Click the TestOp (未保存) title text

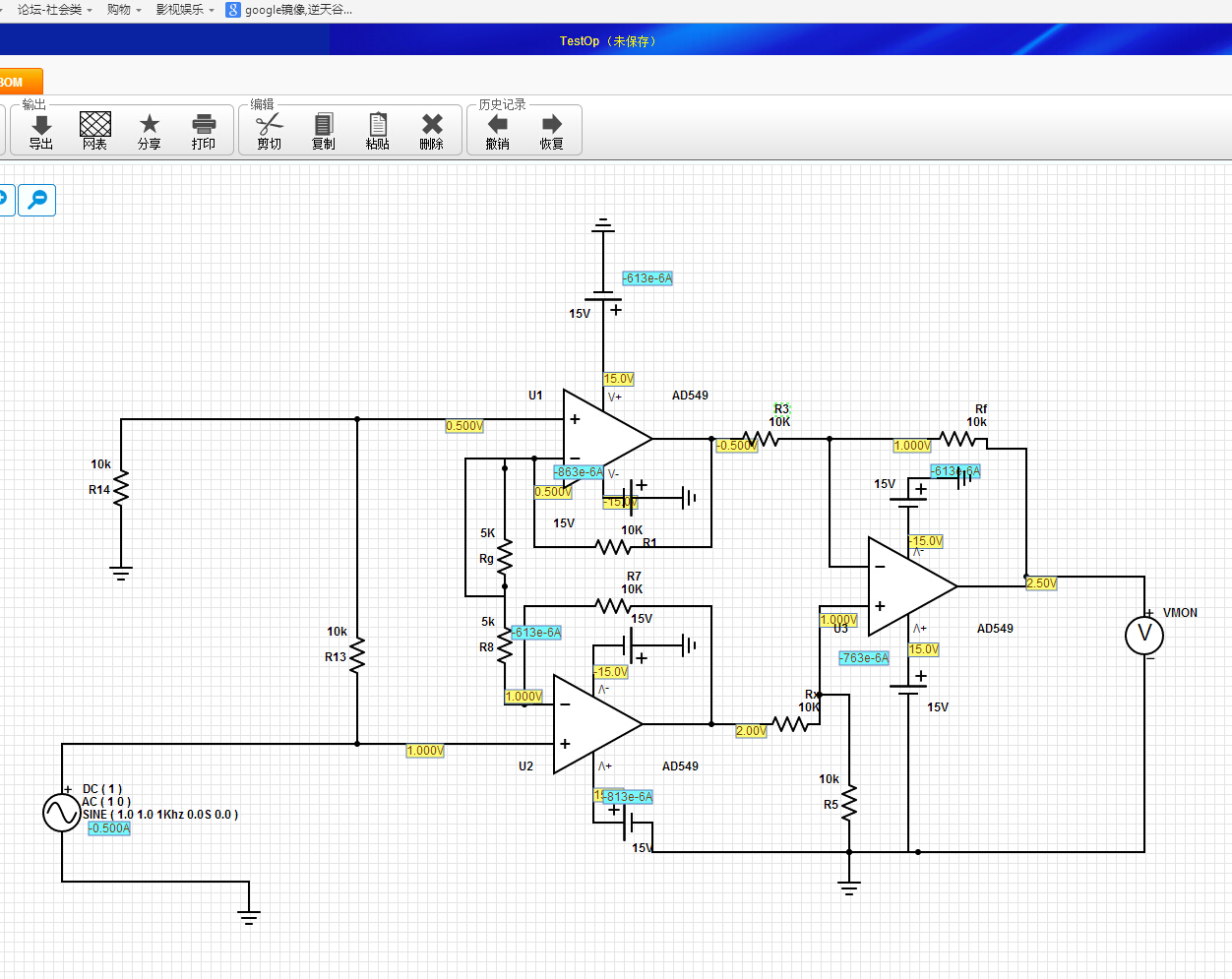tap(607, 40)
